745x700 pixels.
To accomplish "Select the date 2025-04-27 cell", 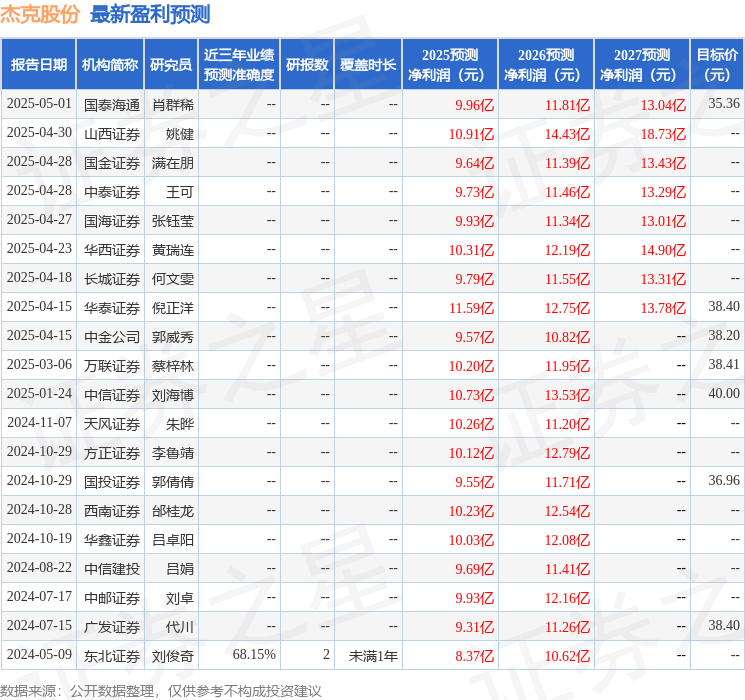I will coord(39,220).
